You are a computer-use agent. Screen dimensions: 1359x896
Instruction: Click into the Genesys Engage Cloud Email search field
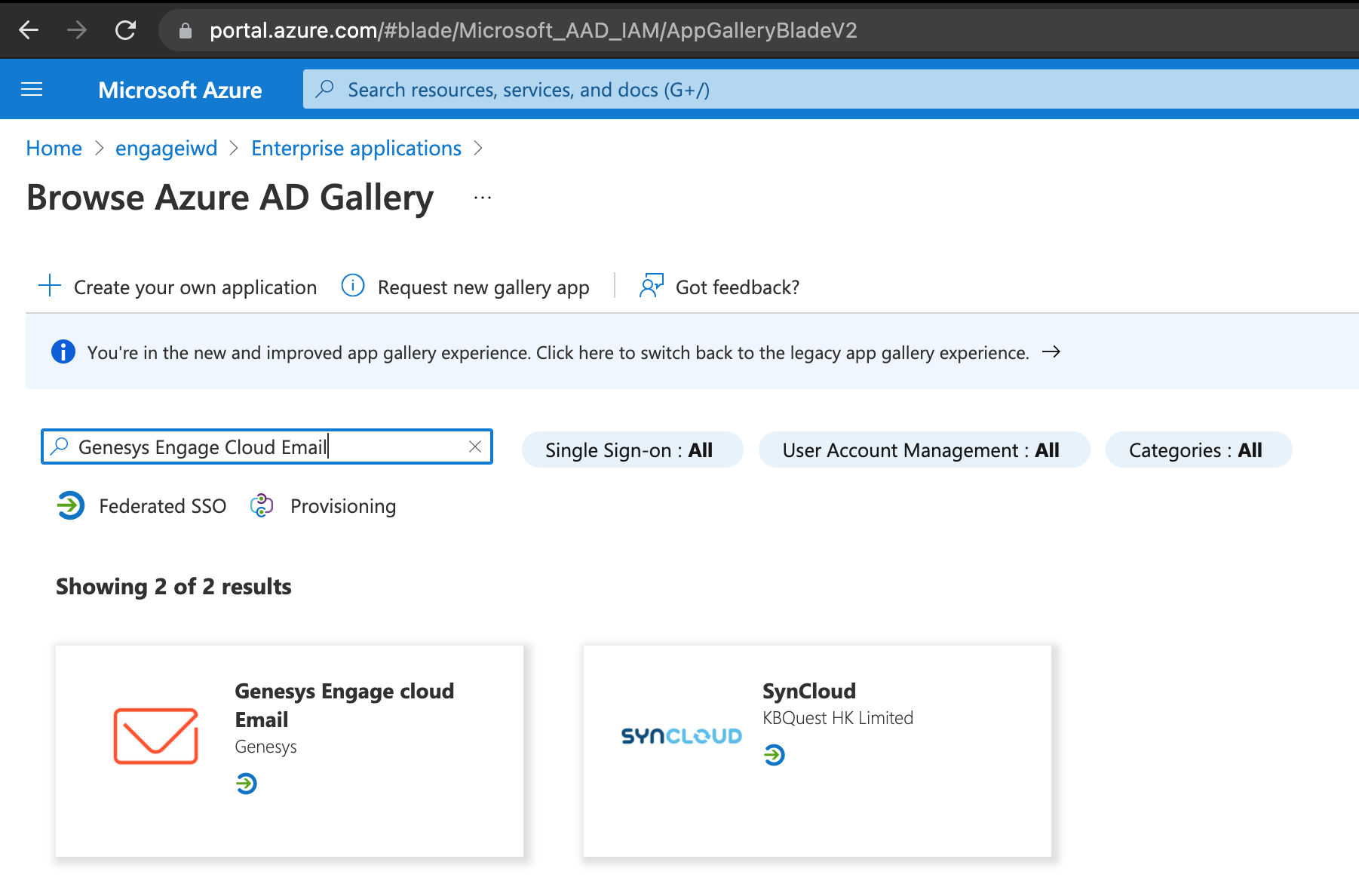[267, 446]
